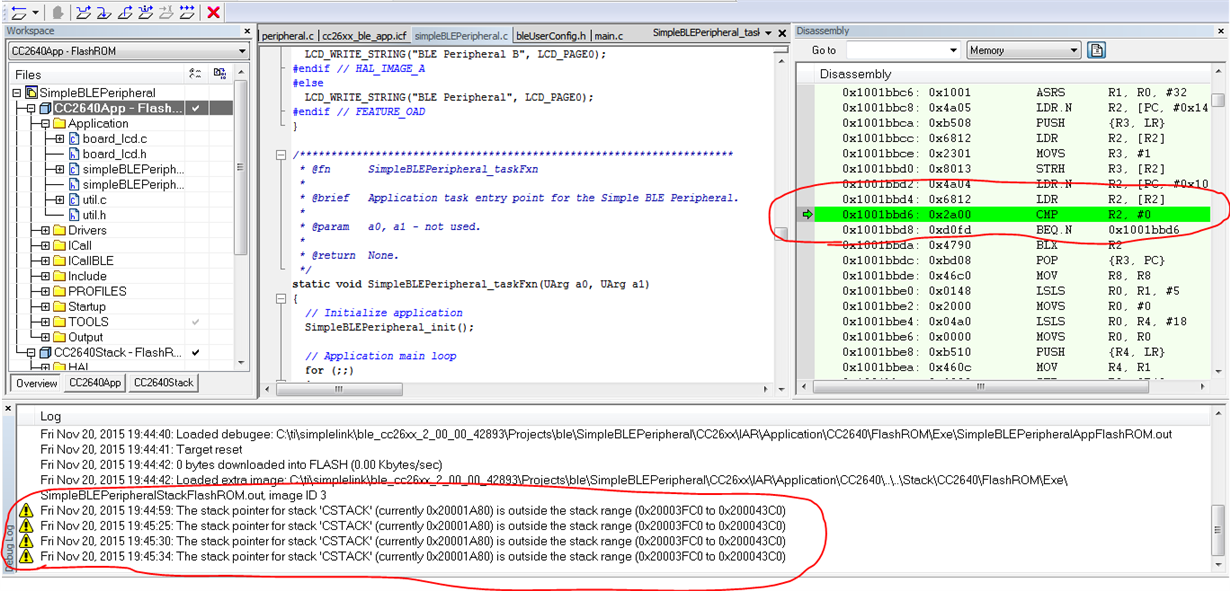Switch to the bleUserConfig.h editor tab

tap(553, 33)
